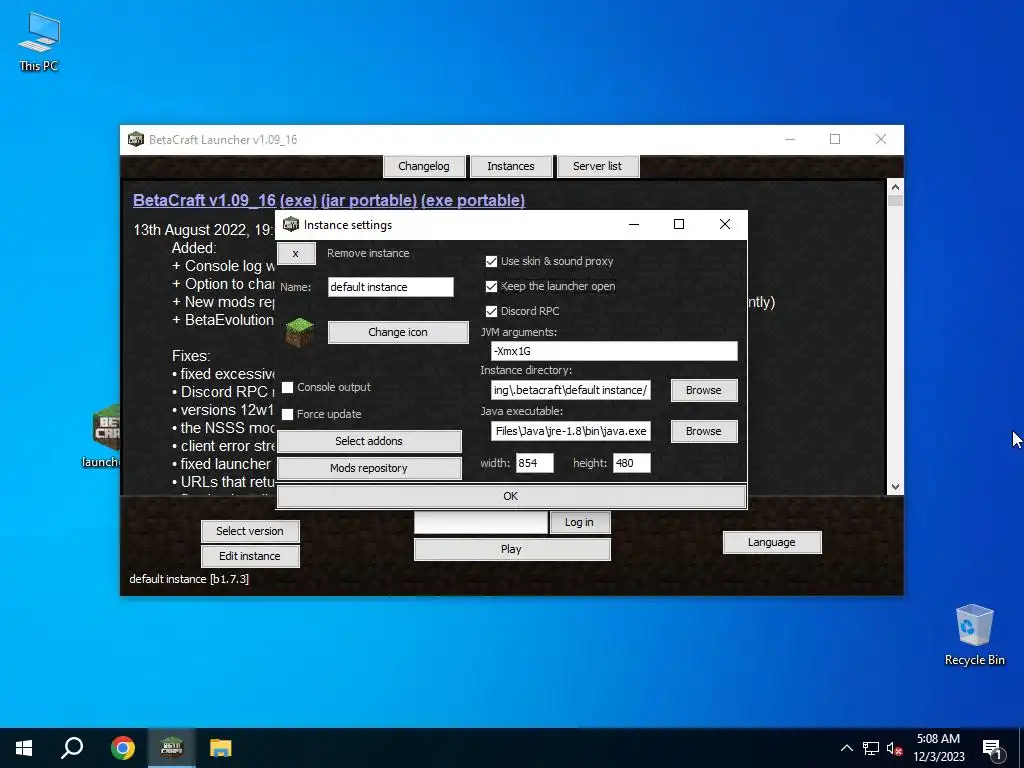Enable Force update checkbox
1024x768 pixels.
pos(287,414)
